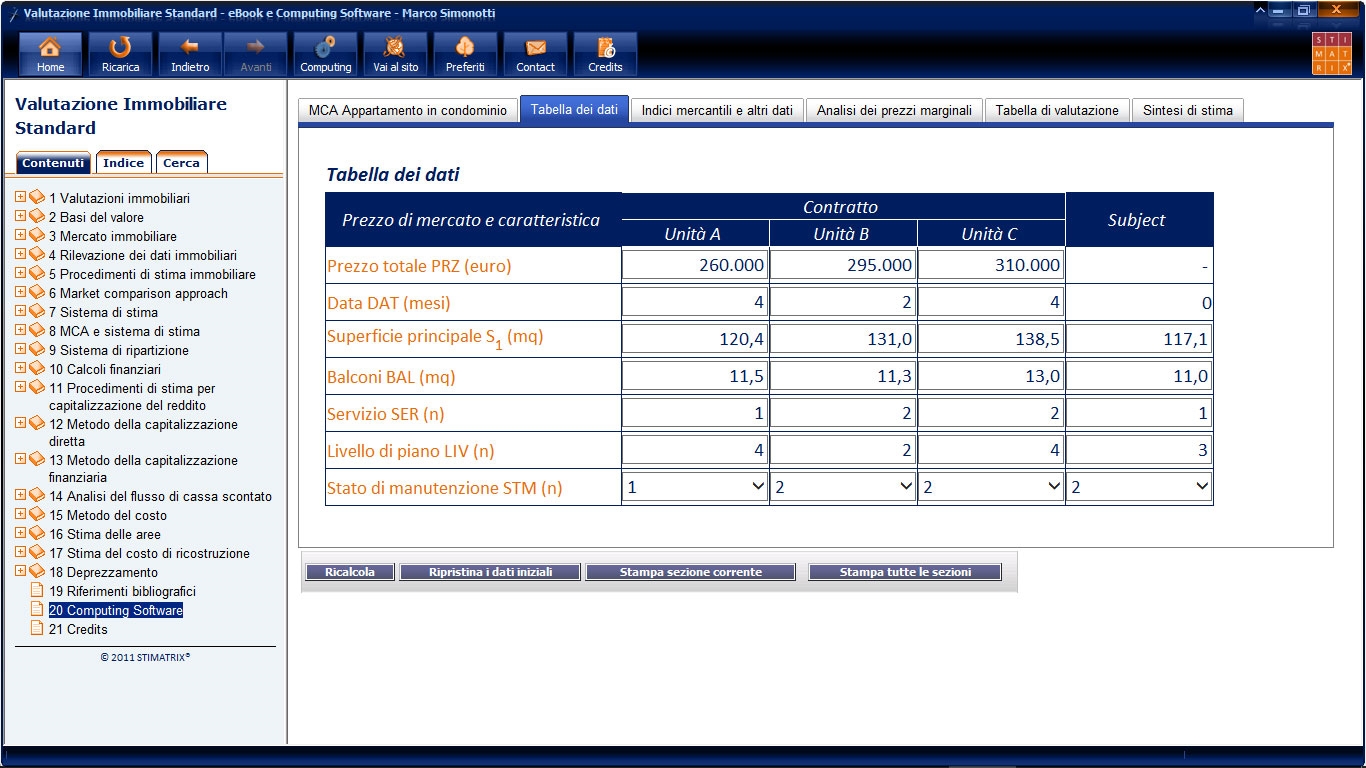The width and height of the screenshot is (1366, 768).
Task: Click book icon beside 18 Deprezzamento
Action: (x=37, y=572)
